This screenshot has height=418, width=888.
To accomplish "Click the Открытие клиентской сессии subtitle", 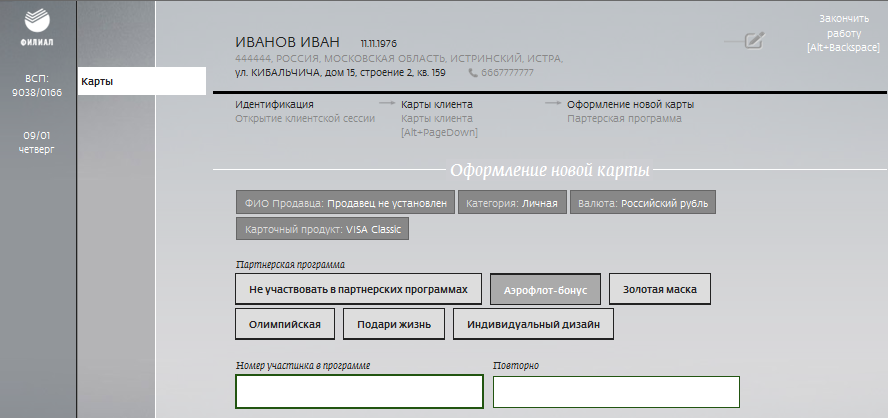I will coord(305,118).
